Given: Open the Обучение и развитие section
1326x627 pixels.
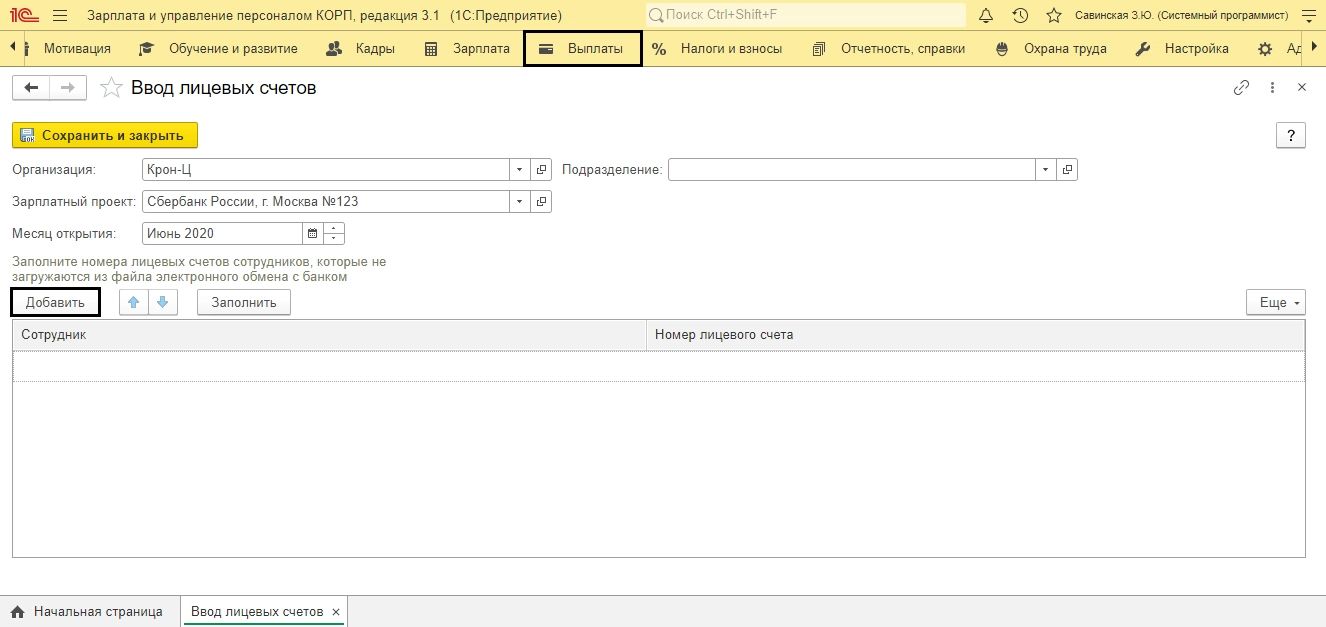Looking at the screenshot, I should click(x=218, y=49).
